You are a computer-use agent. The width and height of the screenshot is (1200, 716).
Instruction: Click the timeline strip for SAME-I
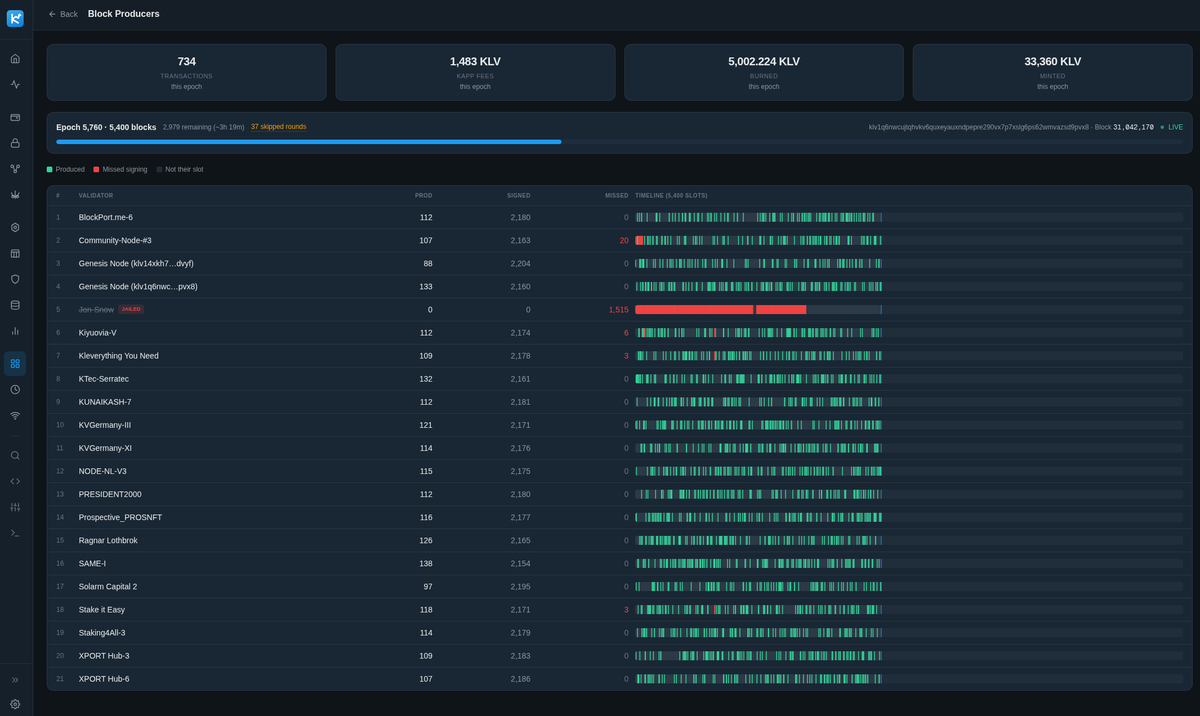(x=909, y=563)
